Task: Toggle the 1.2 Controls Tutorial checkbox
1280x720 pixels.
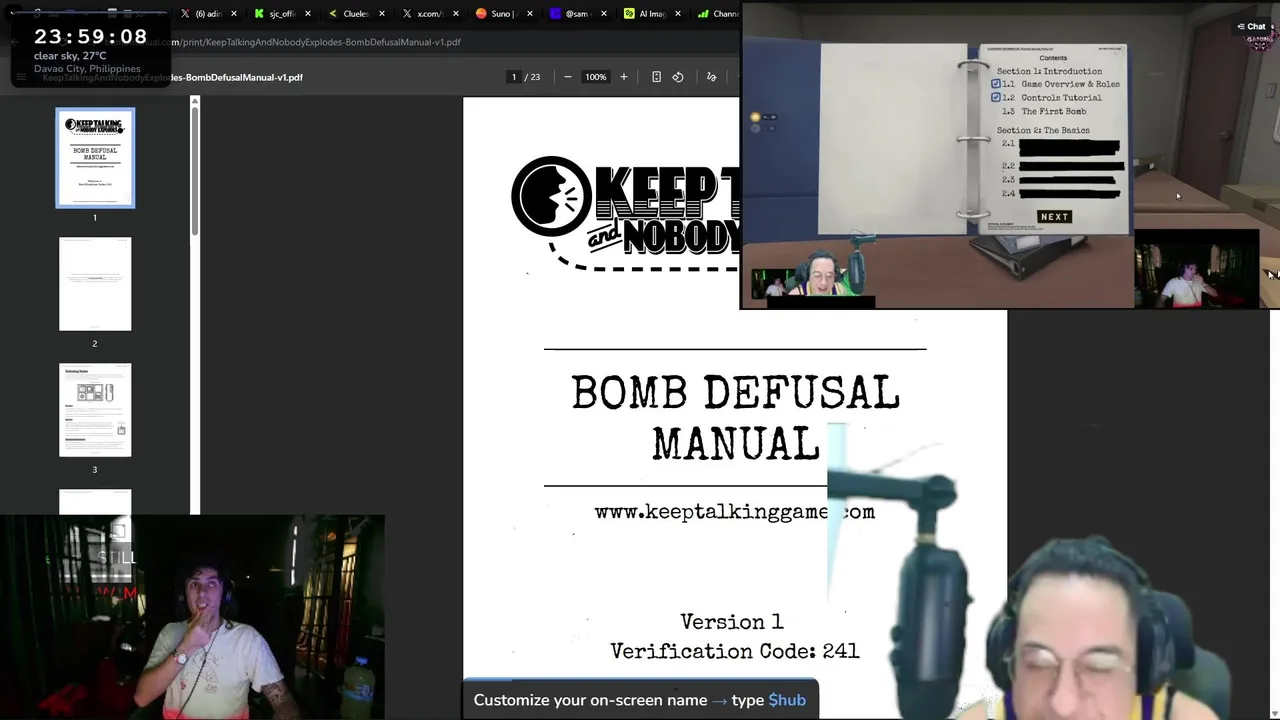Action: coord(996,97)
